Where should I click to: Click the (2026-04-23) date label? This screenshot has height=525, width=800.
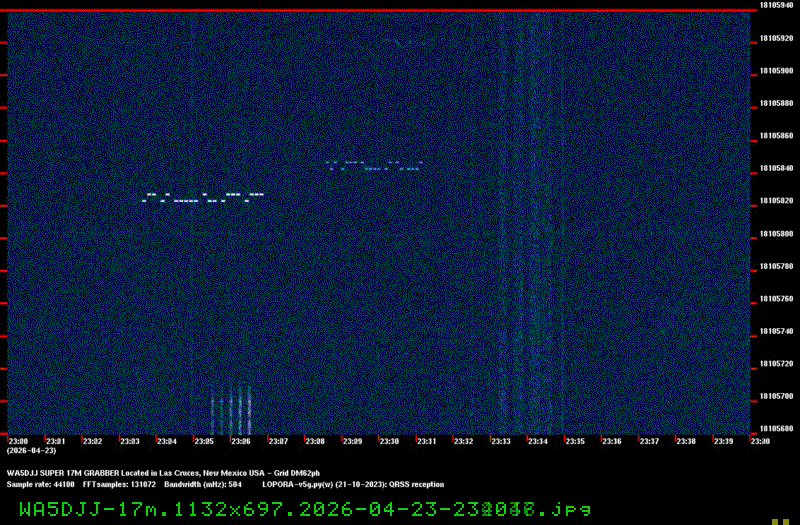point(31,451)
